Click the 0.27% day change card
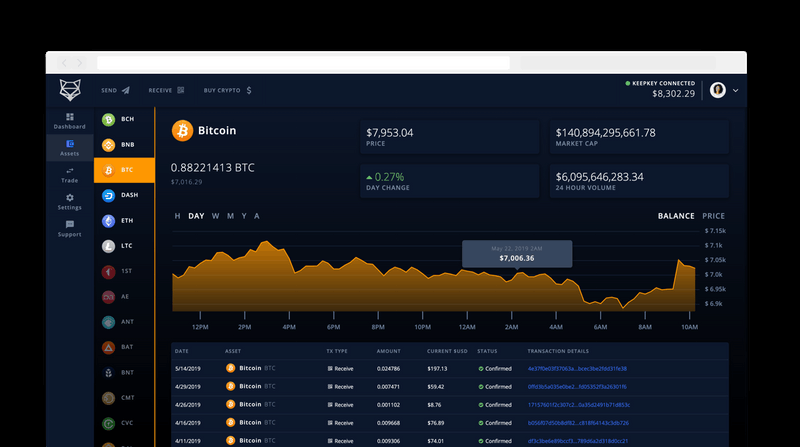The height and width of the screenshot is (447, 800). [449, 181]
